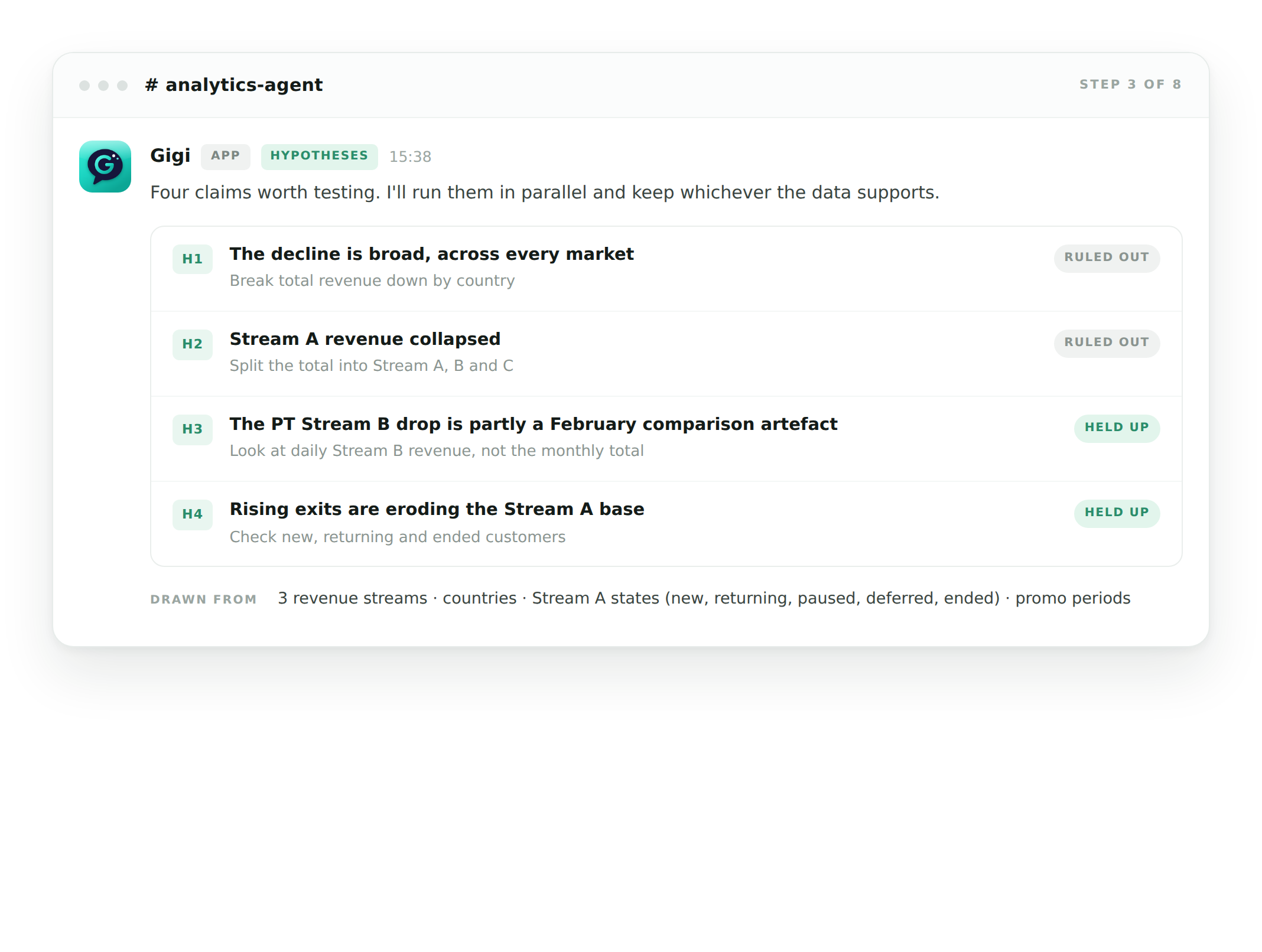The image size is (1262, 952).
Task: Click the # analytics-agent channel title
Action: point(234,85)
